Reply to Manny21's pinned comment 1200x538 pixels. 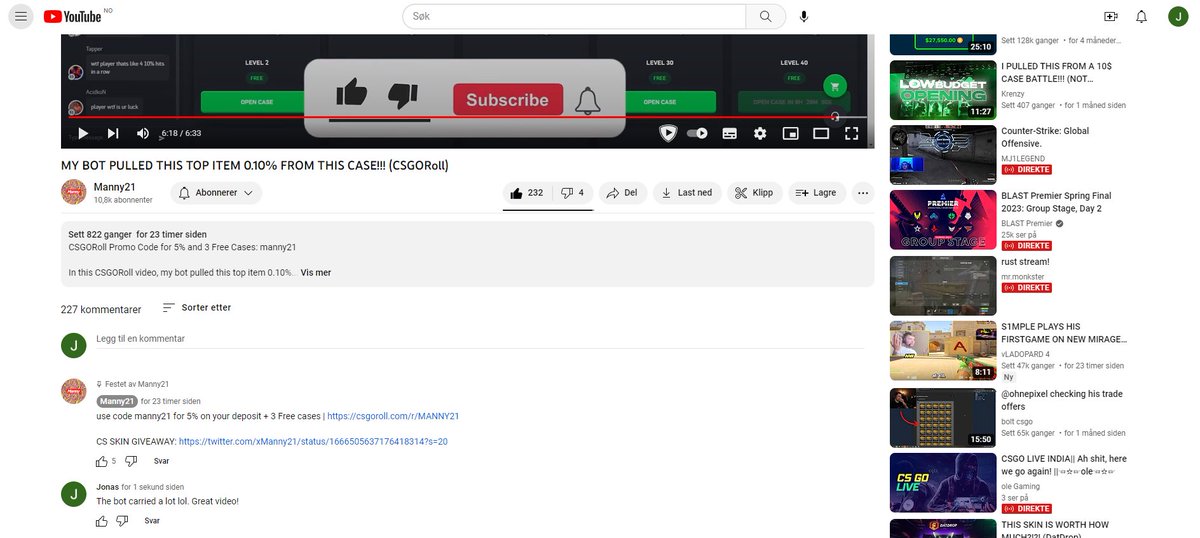click(161, 461)
